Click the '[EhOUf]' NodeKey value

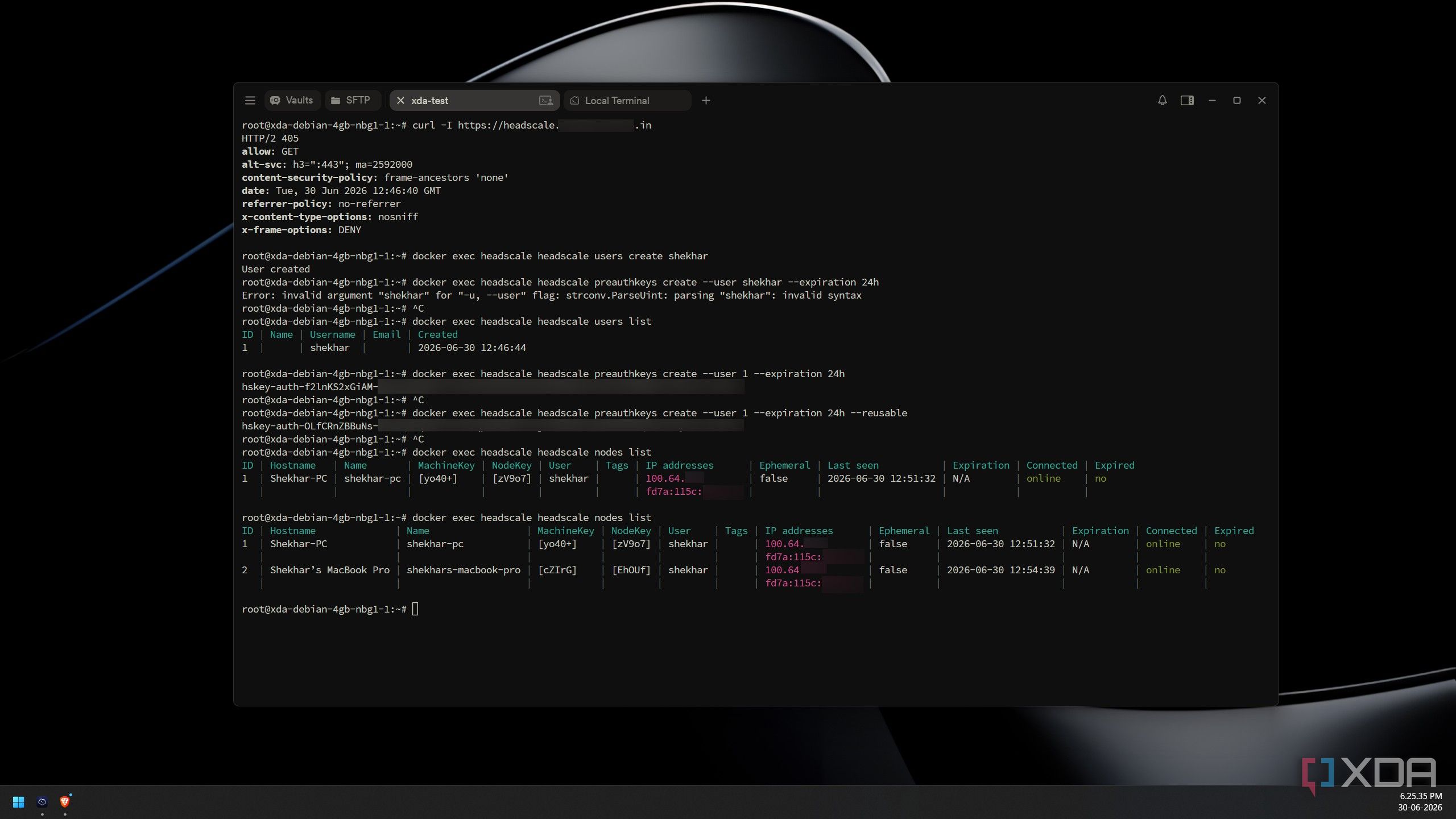(631, 570)
